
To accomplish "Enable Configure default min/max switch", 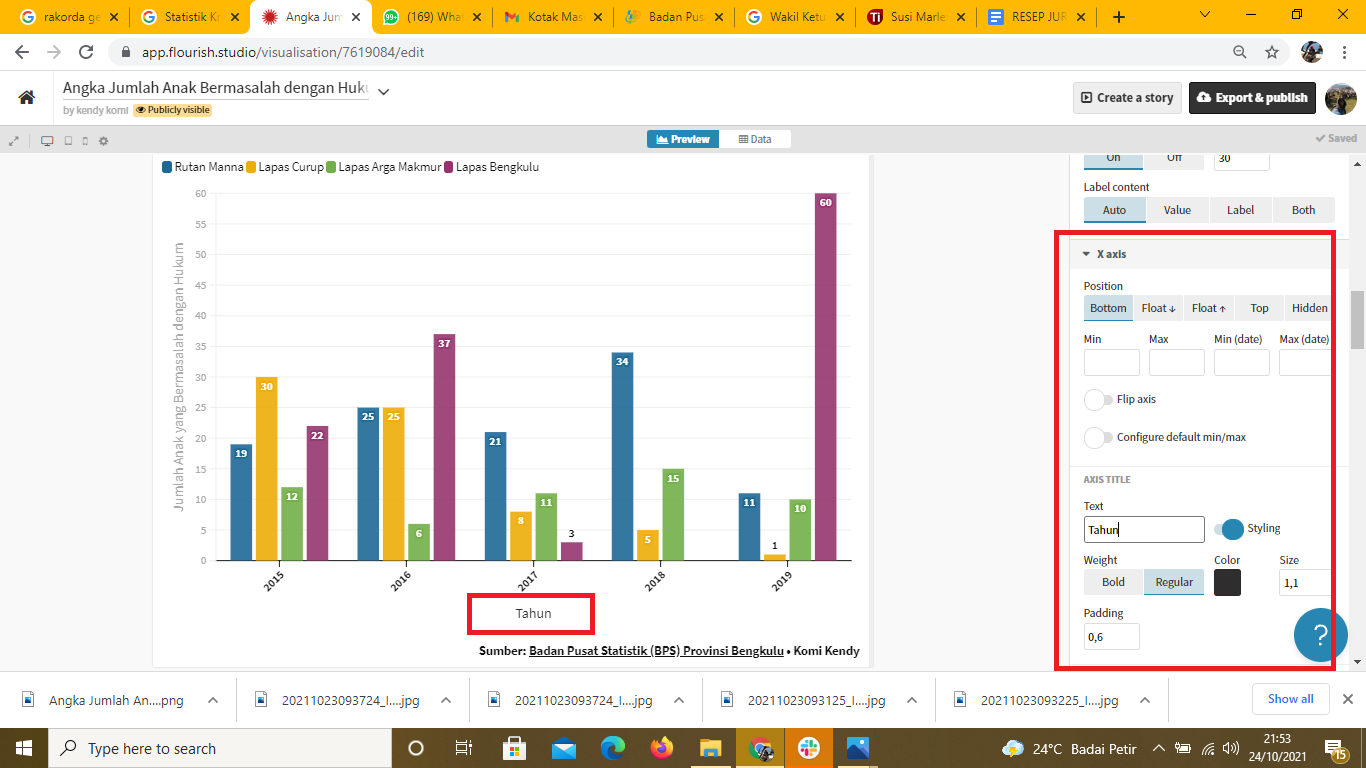I will point(1098,438).
